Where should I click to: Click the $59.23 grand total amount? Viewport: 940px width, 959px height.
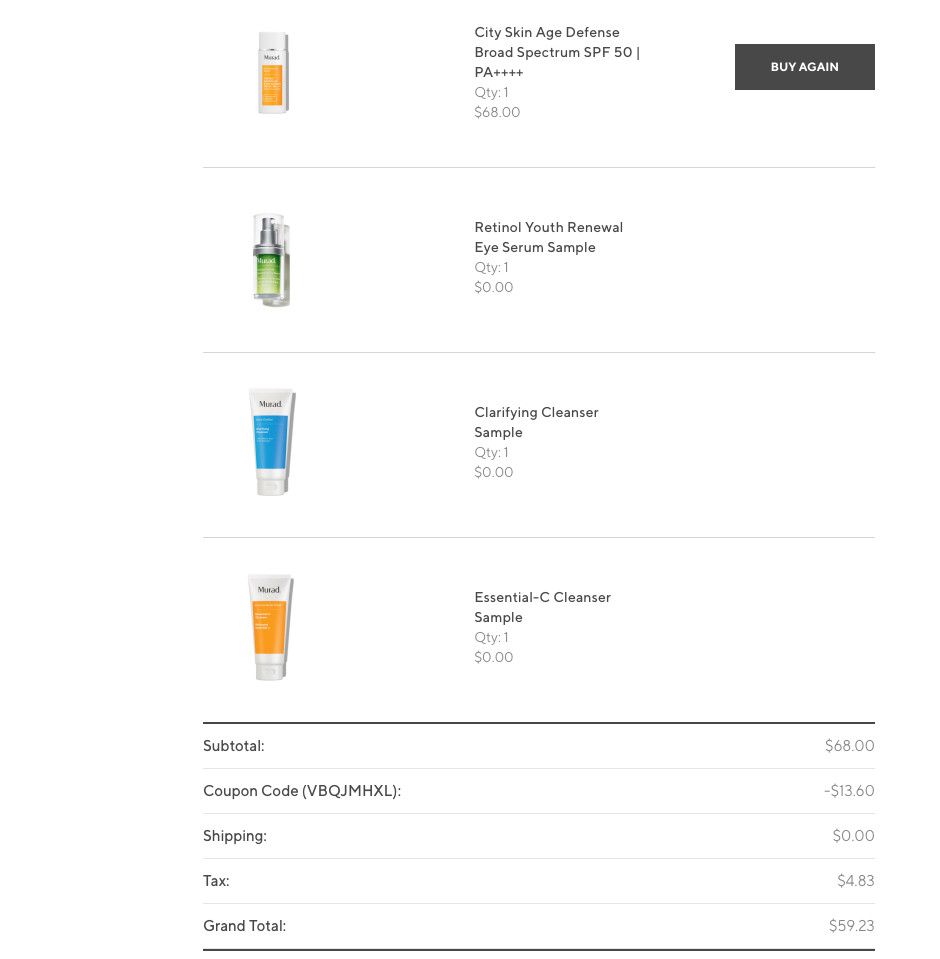851,925
